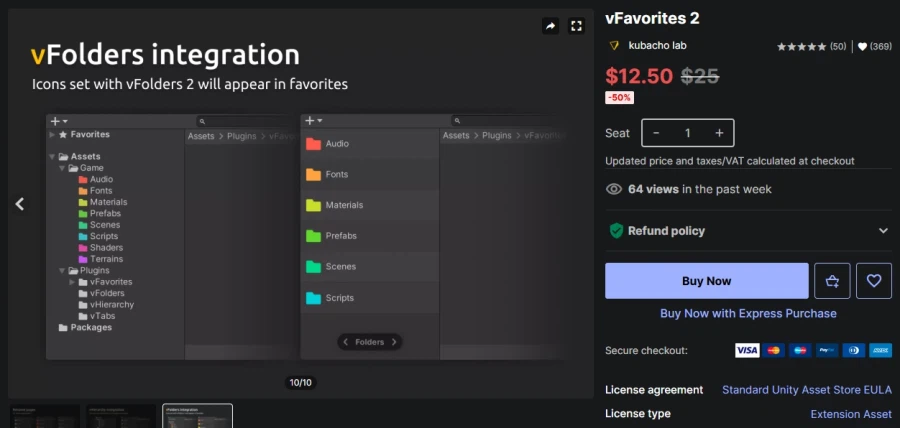Click Assets in left breadcrumb
The height and width of the screenshot is (428, 900).
[x=201, y=136]
